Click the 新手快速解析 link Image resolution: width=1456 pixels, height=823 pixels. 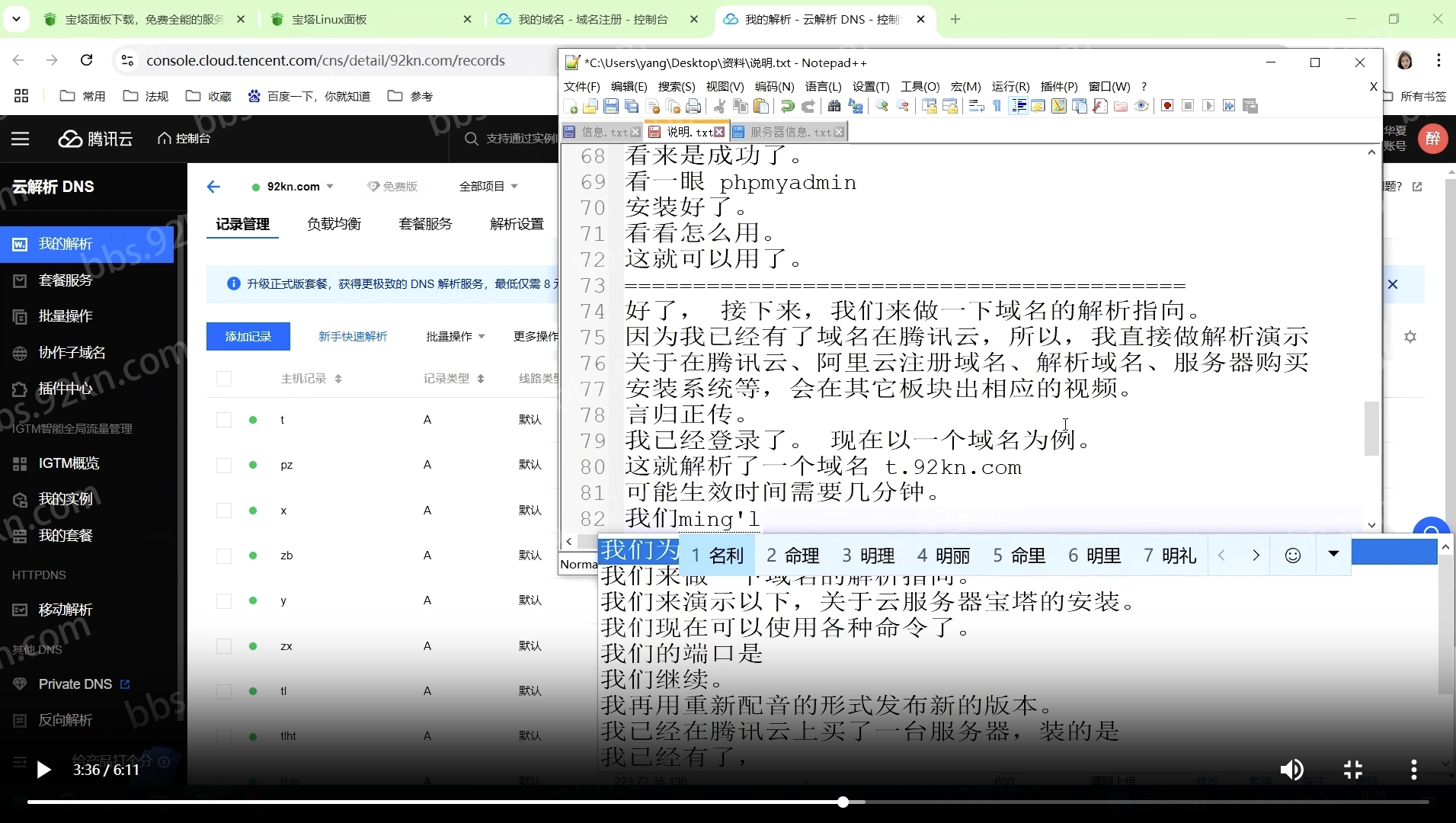coord(353,337)
